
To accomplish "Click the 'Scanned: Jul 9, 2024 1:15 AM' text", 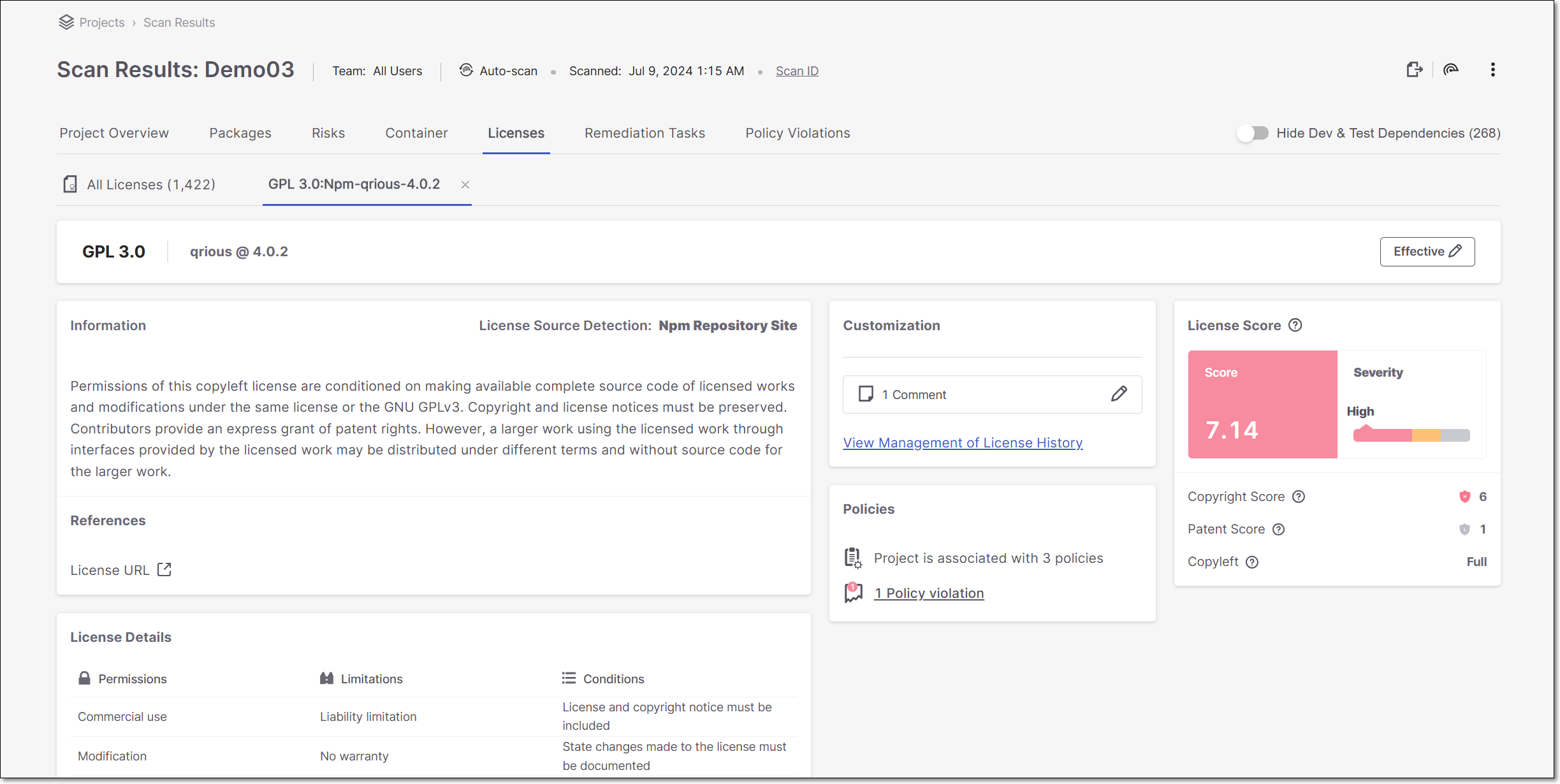I will pos(657,71).
